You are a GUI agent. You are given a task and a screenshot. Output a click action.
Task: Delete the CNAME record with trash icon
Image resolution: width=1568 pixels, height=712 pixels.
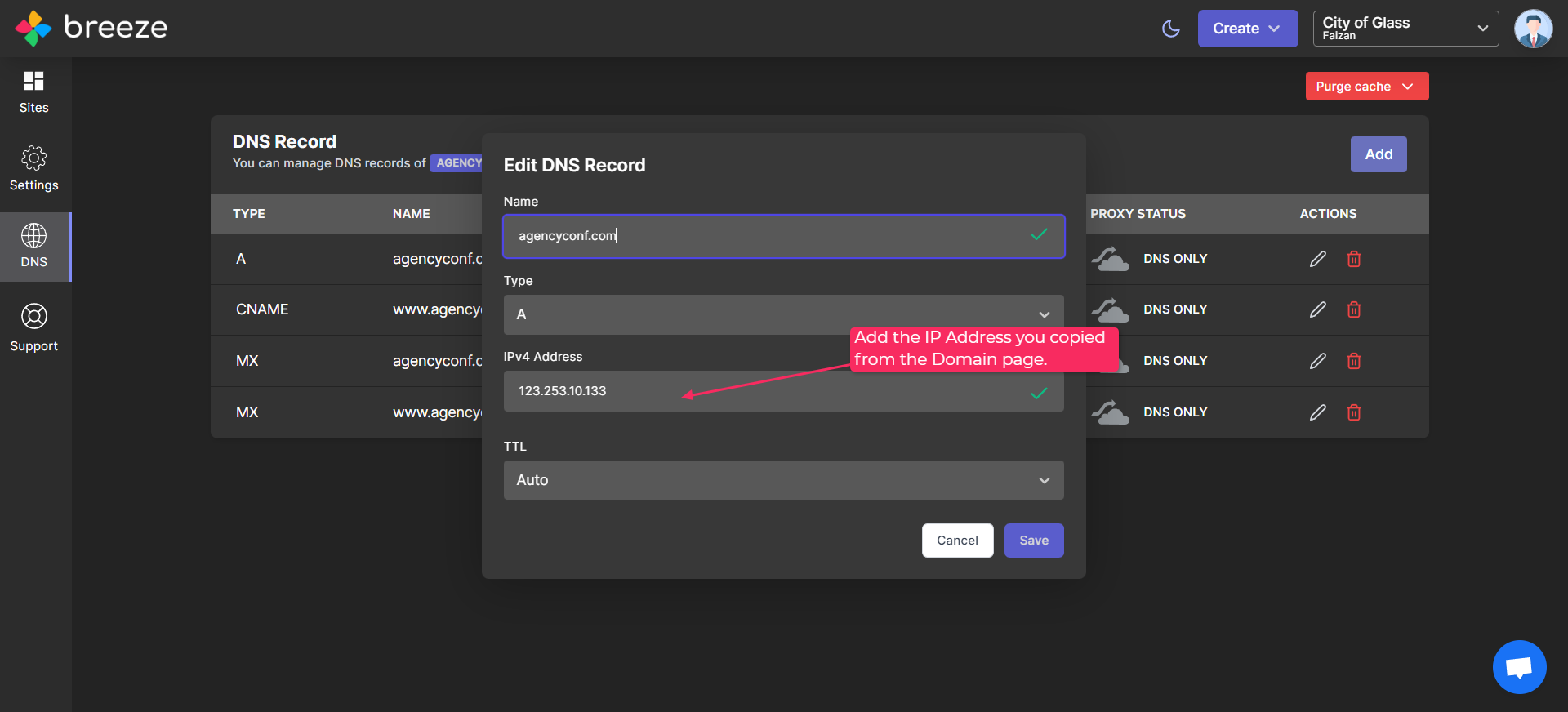1353,309
